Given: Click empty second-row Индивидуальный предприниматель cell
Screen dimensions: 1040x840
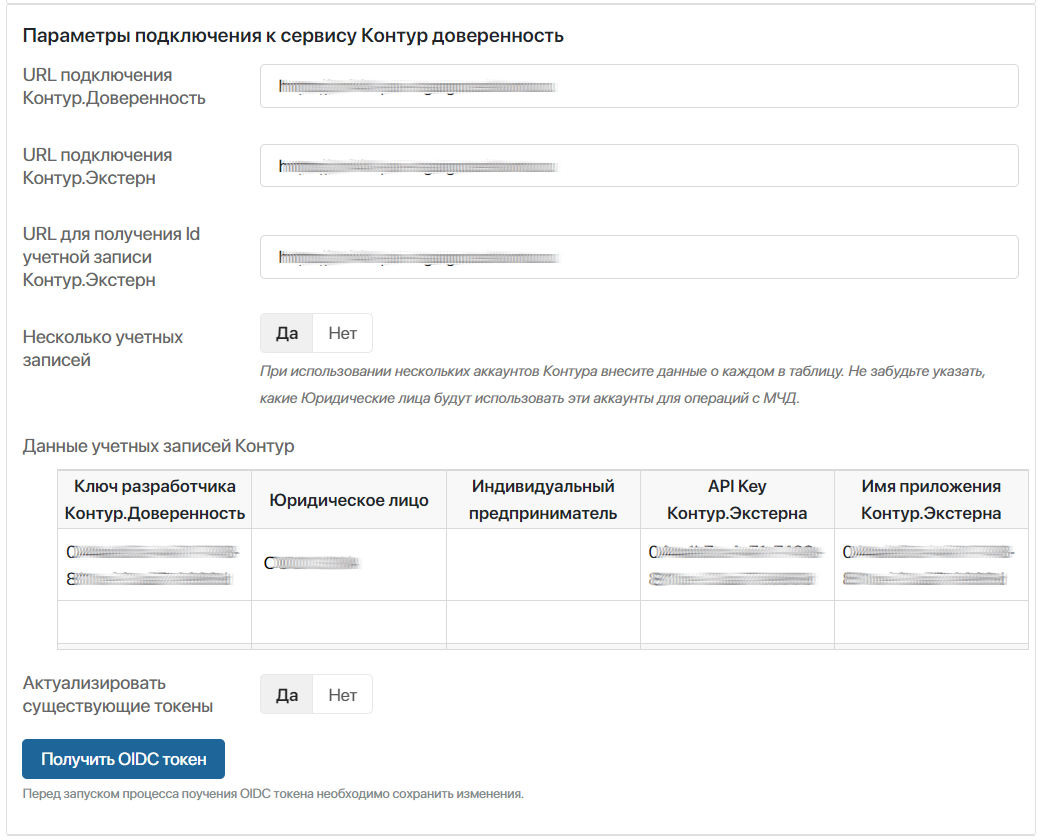Looking at the screenshot, I should click(543, 622).
